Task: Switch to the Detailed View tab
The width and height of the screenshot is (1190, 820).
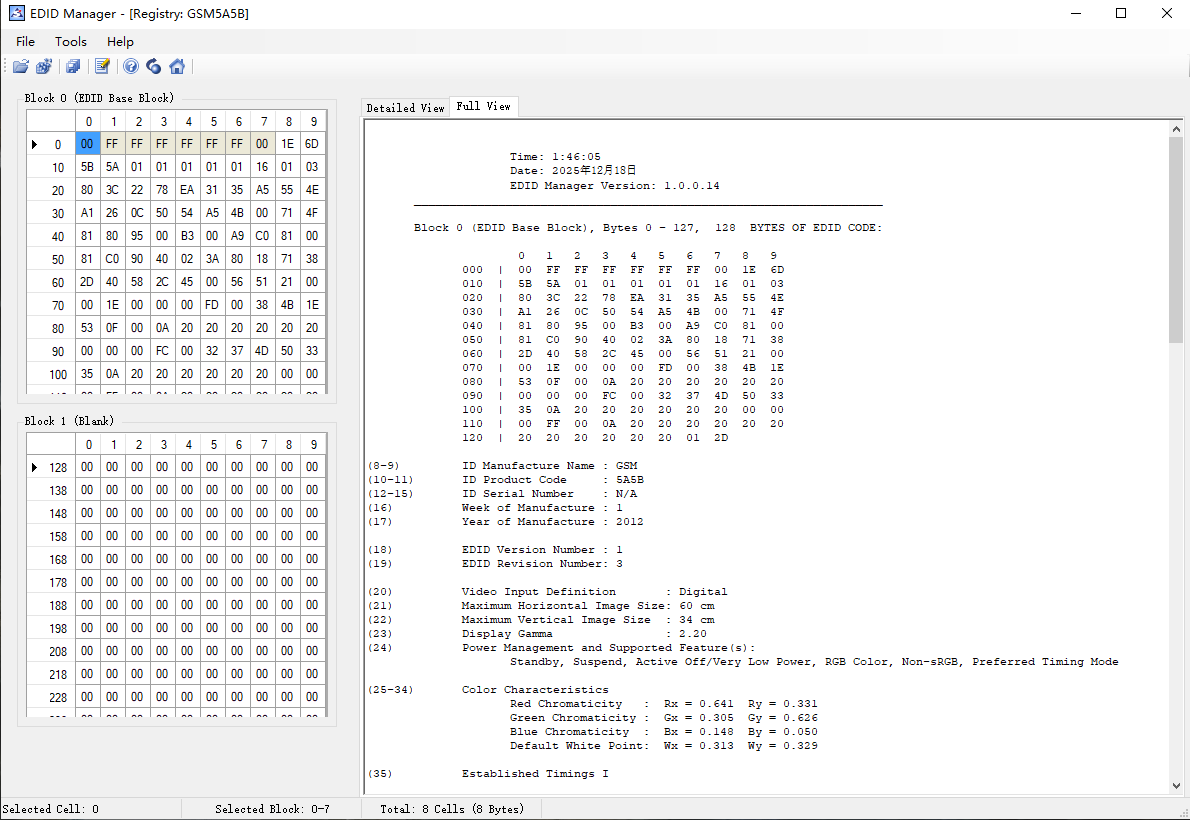Action: (x=405, y=108)
